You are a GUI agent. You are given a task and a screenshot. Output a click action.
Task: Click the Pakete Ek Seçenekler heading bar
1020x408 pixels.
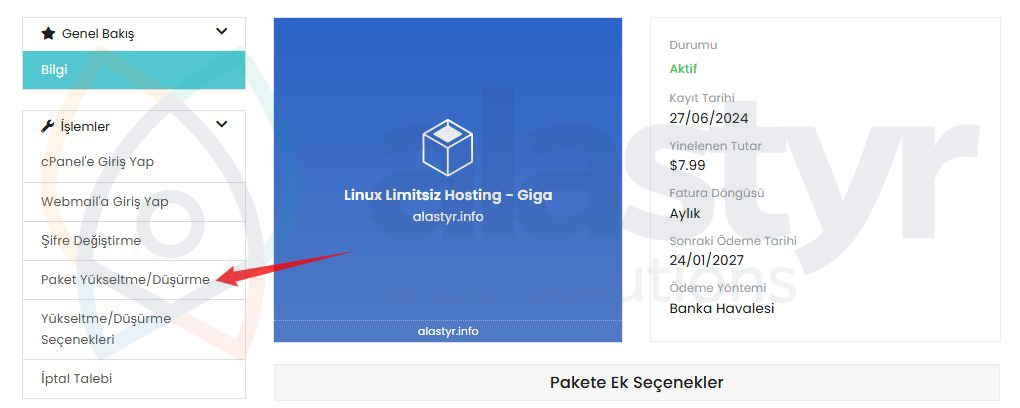click(x=636, y=383)
